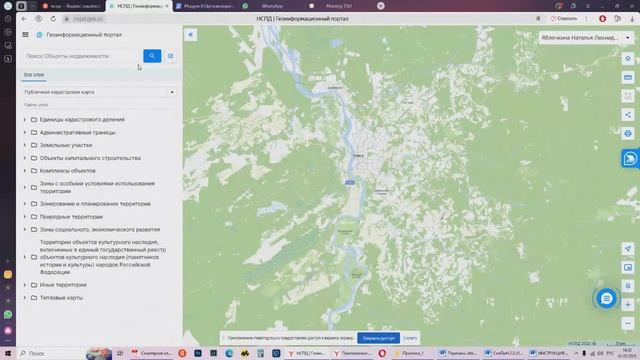Open the ИНСТРУКЦИЯ Word document in the taskbar

coord(549,353)
